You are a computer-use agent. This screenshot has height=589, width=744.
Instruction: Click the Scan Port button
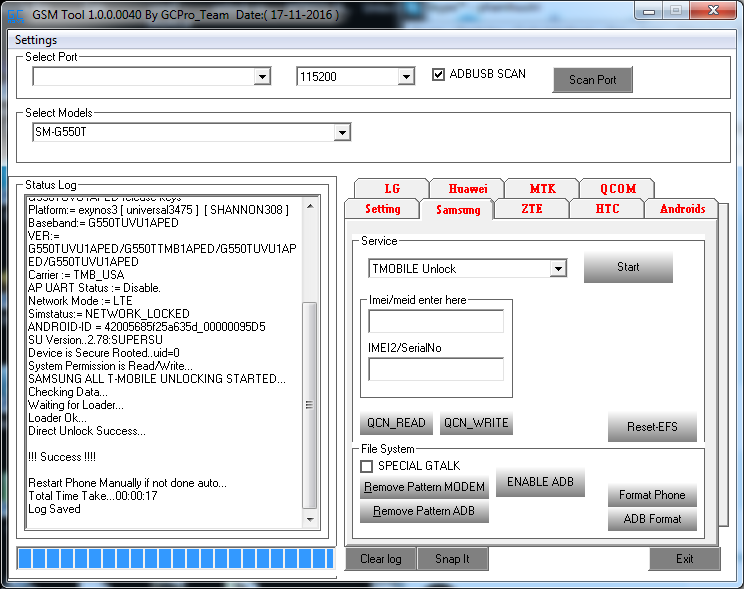(x=592, y=80)
